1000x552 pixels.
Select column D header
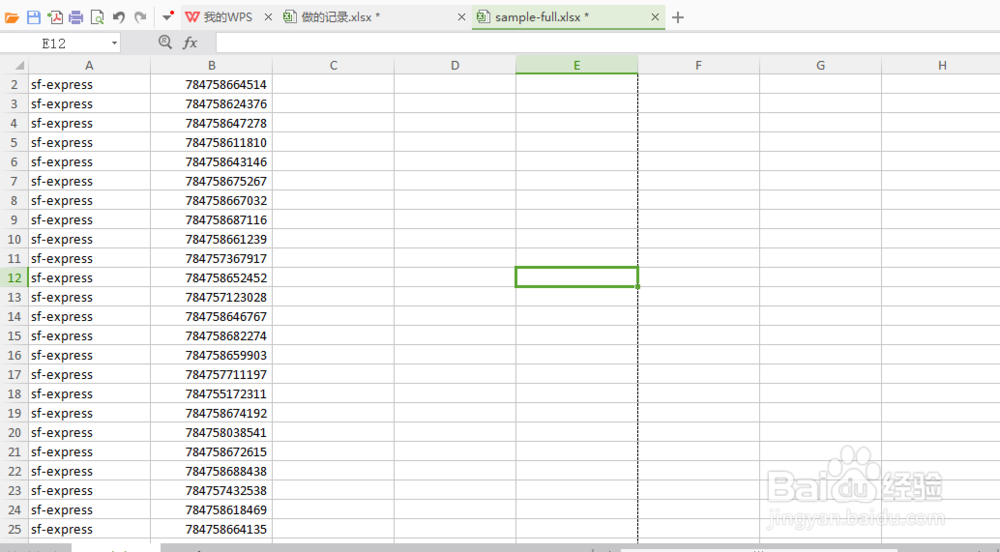click(455, 65)
